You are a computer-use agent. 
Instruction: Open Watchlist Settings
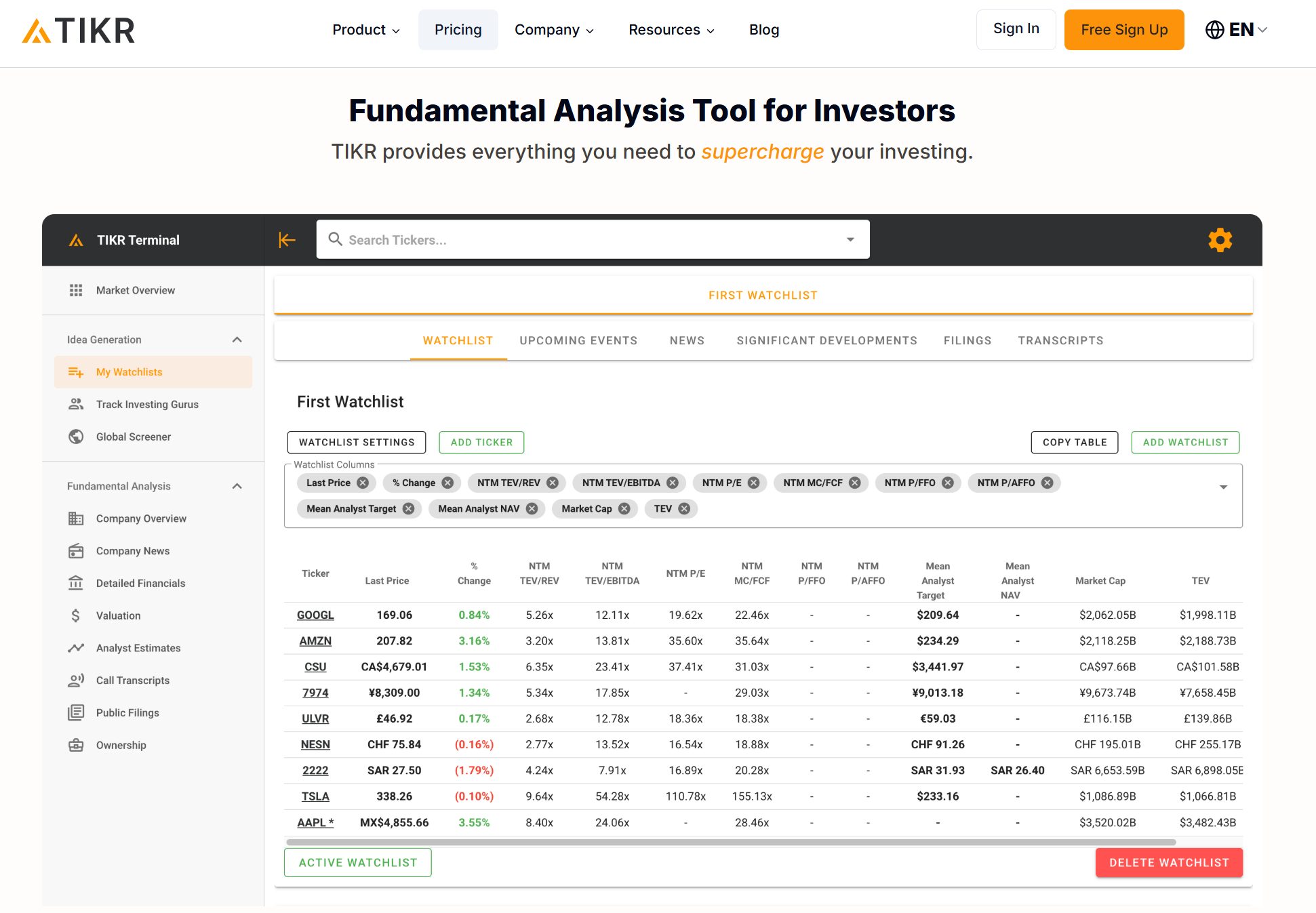pos(357,443)
